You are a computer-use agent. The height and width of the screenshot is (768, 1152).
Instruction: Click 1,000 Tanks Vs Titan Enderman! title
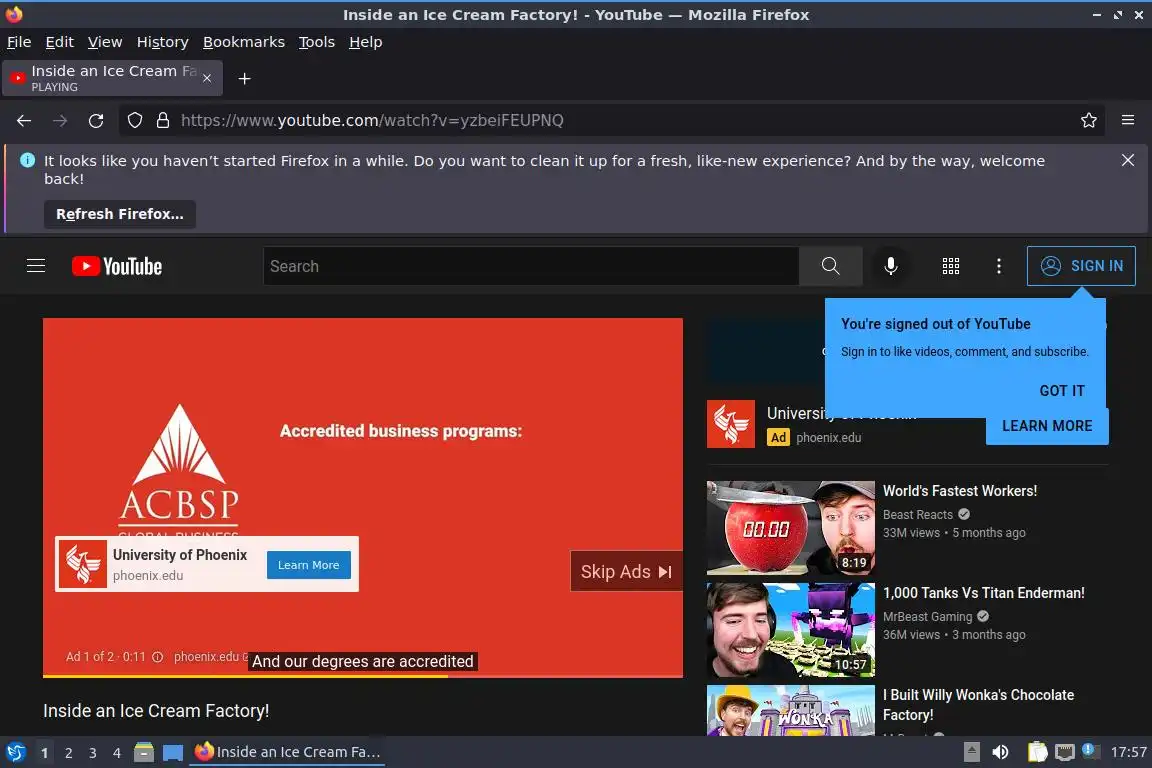click(984, 593)
